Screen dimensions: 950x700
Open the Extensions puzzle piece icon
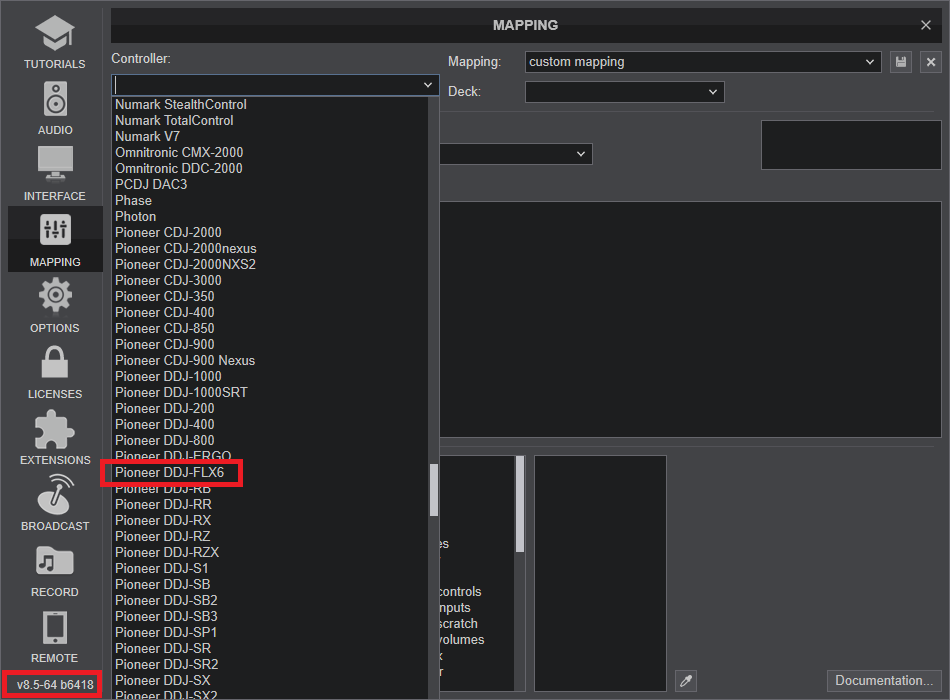pyautogui.click(x=55, y=429)
